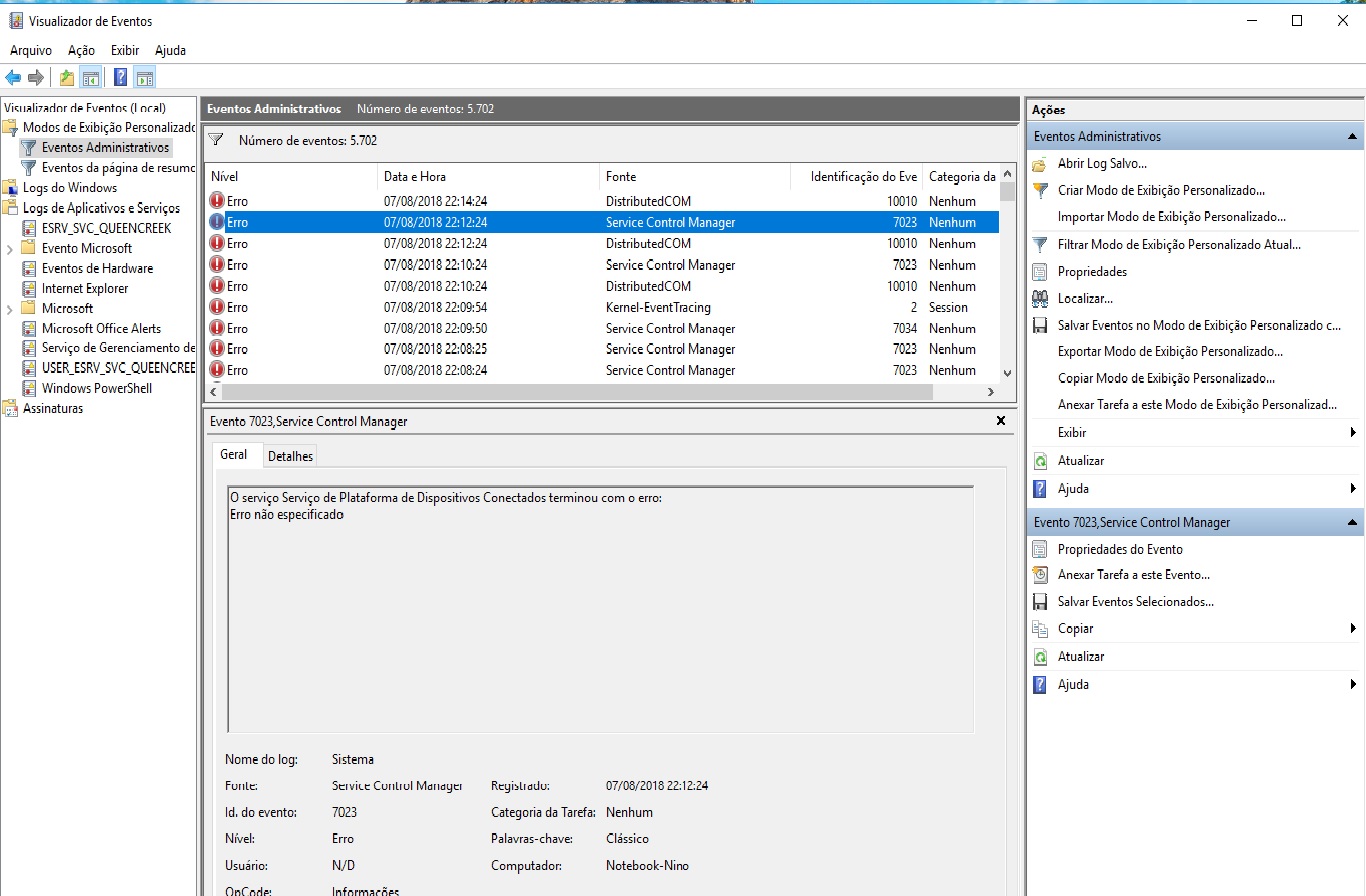The image size is (1366, 896).
Task: Expand the Microsoft folder in the tree
Action: (9, 308)
